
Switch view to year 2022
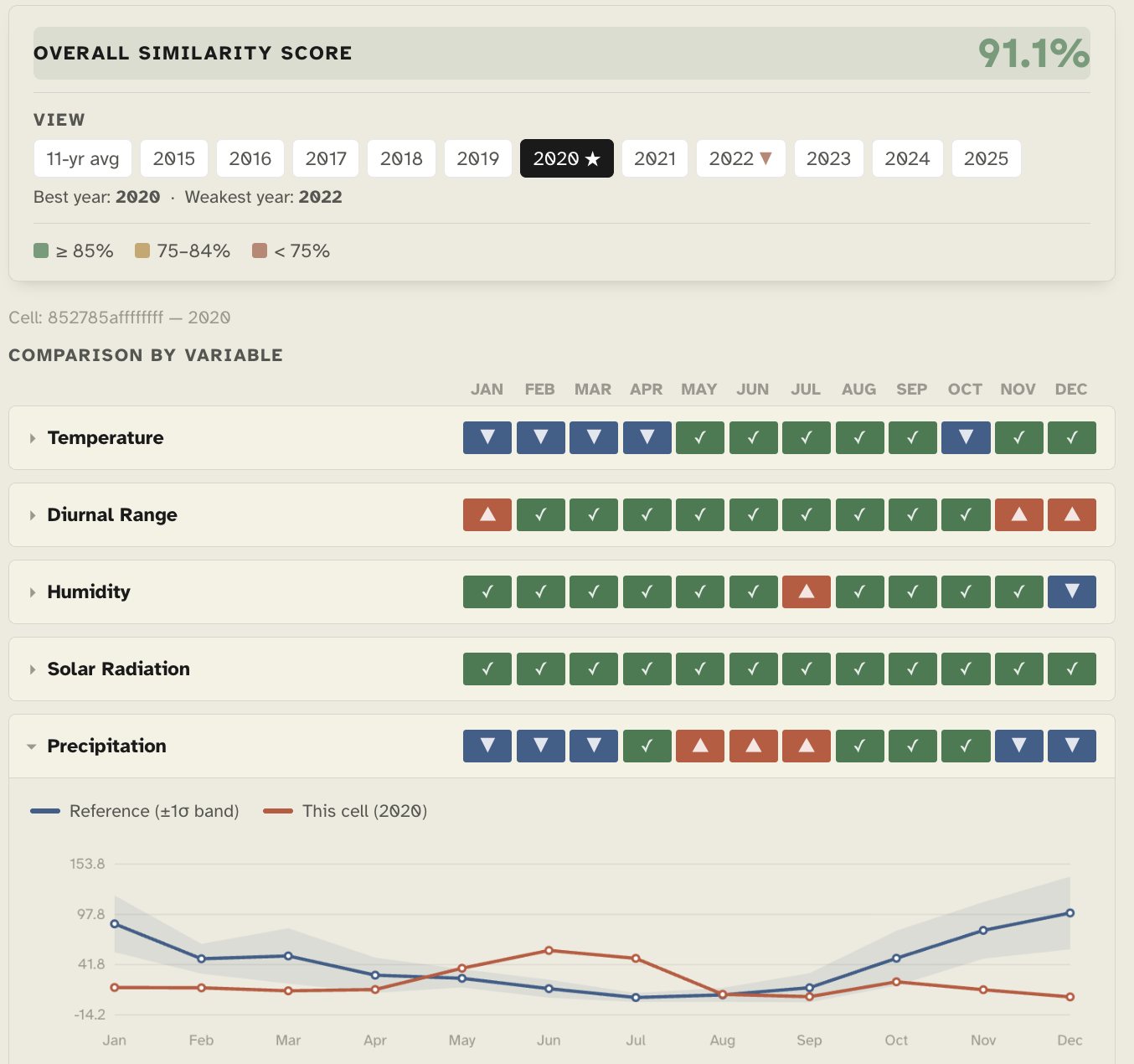click(x=741, y=158)
